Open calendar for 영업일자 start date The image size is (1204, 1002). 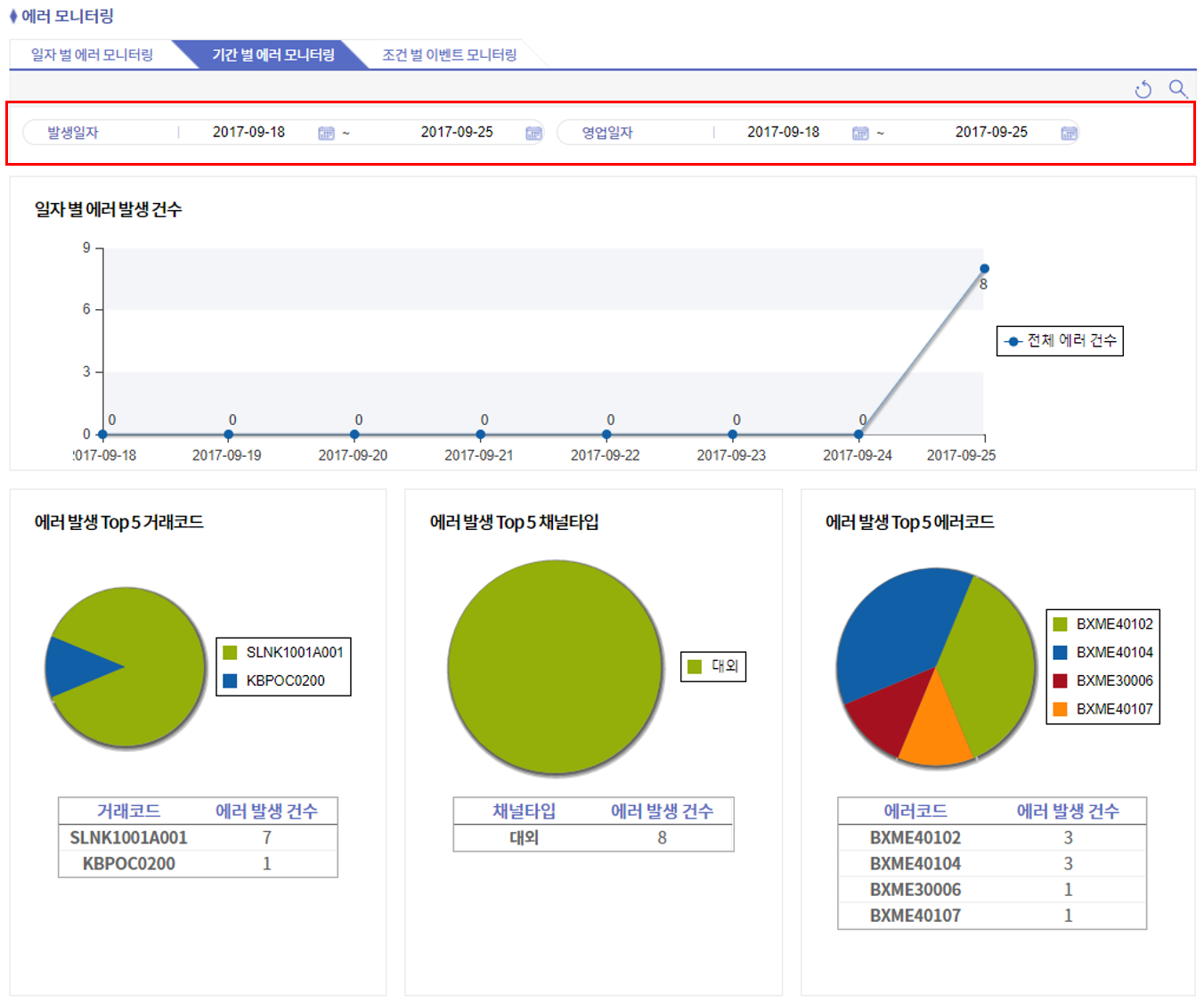[860, 133]
